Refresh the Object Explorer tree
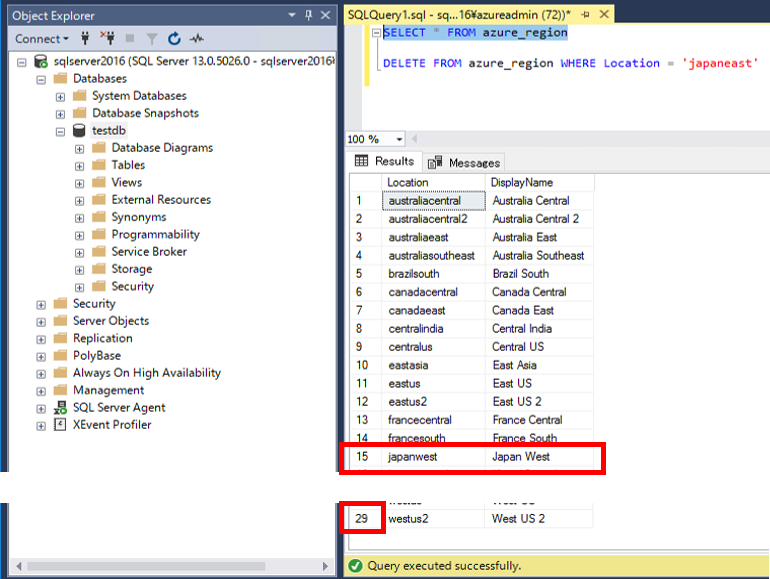Screen dimensions: 770x579 click(174, 38)
